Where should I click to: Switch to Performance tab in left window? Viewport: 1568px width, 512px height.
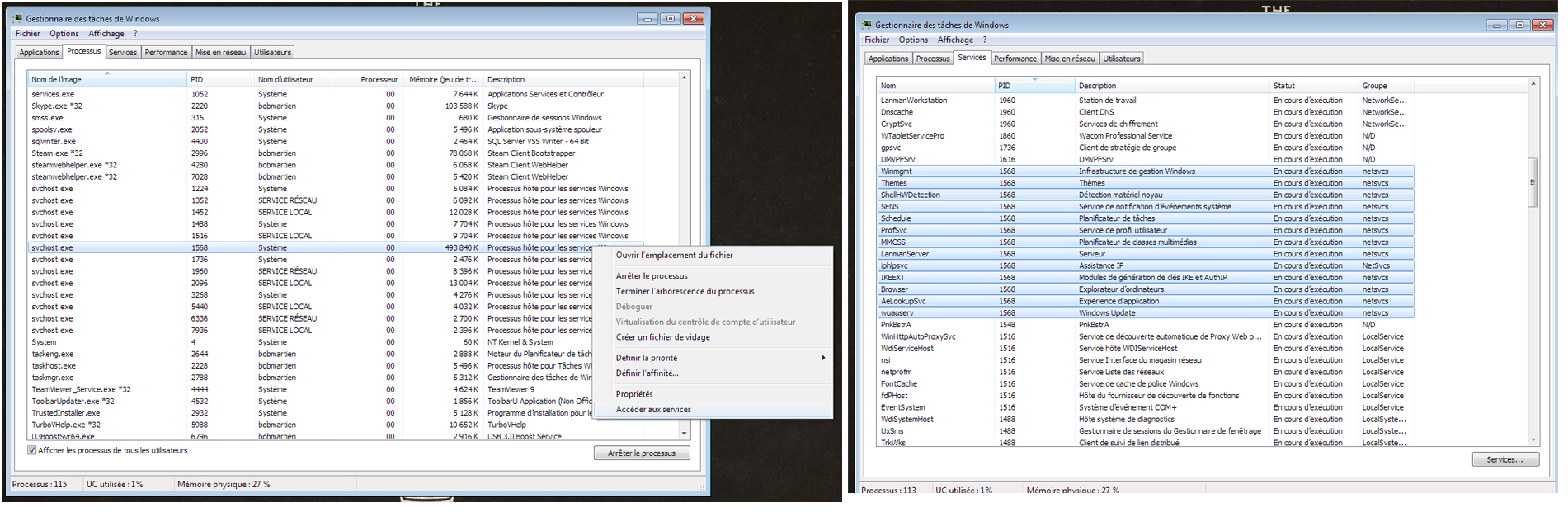[x=166, y=52]
